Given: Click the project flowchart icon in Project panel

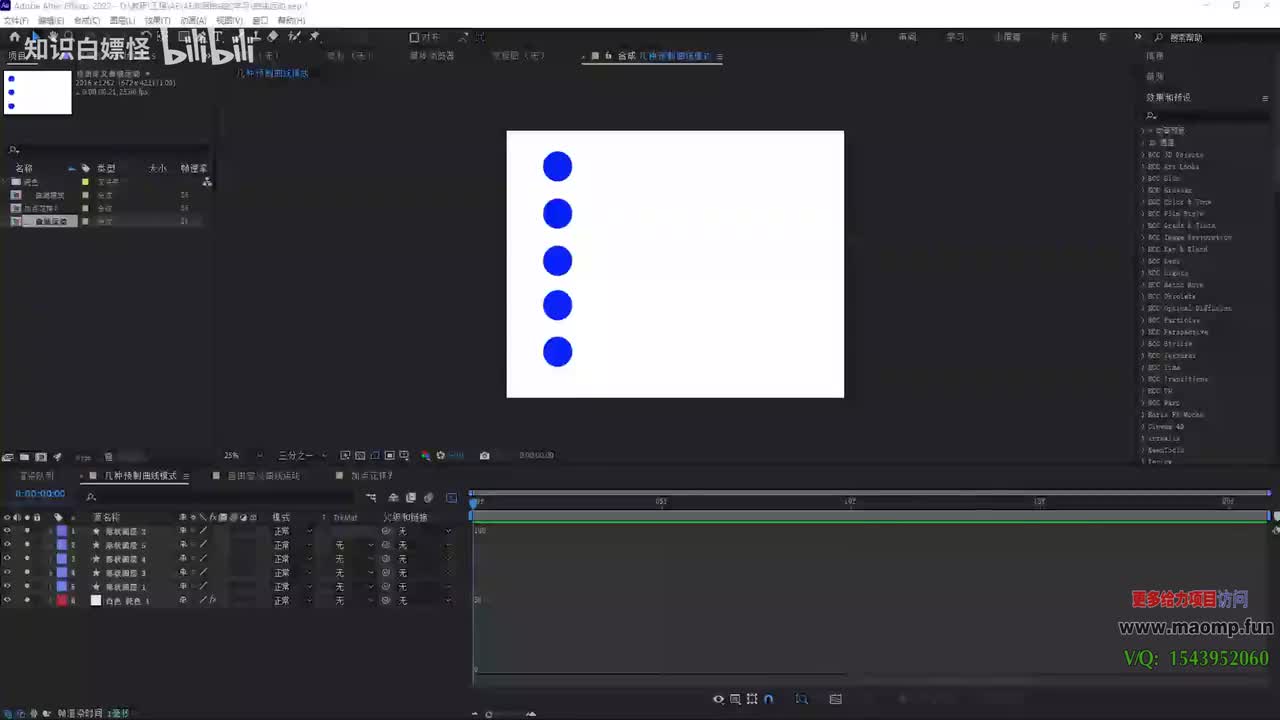Looking at the screenshot, I should (x=207, y=182).
